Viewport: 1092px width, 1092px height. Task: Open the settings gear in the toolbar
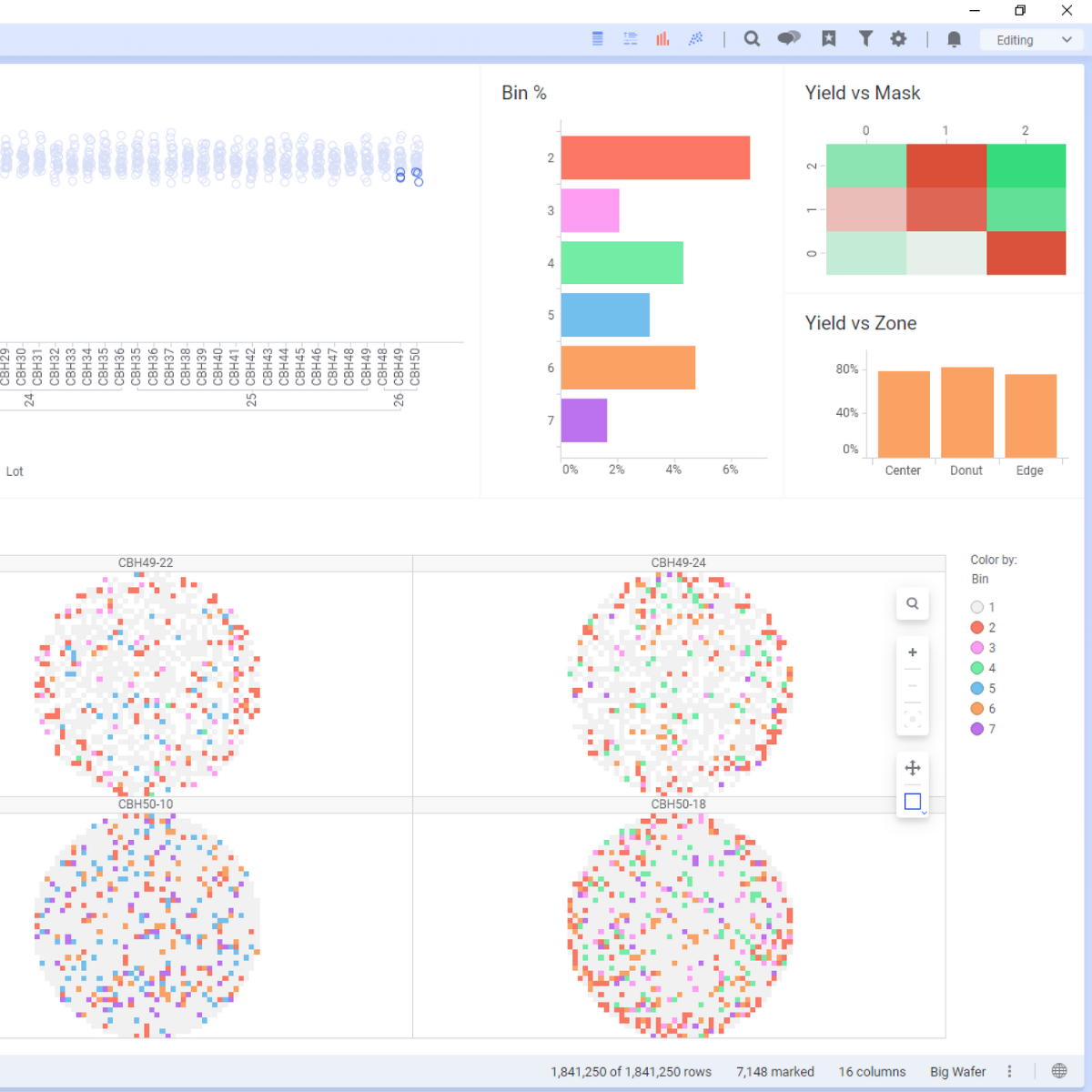tap(898, 38)
